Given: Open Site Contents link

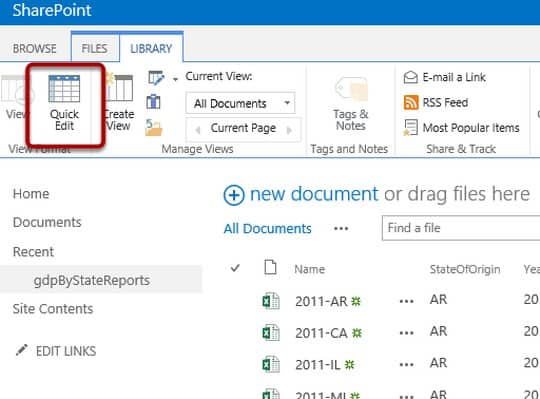Looking at the screenshot, I should tap(53, 309).
